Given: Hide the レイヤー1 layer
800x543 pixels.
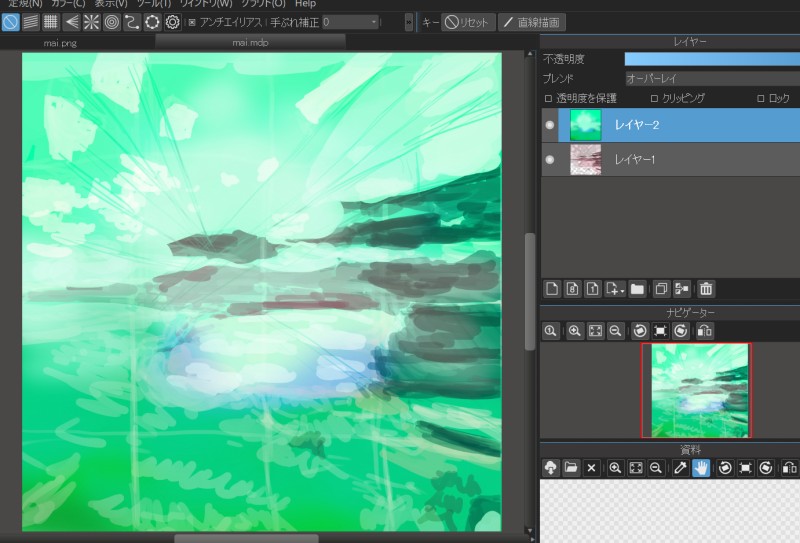Looking at the screenshot, I should coord(549,159).
